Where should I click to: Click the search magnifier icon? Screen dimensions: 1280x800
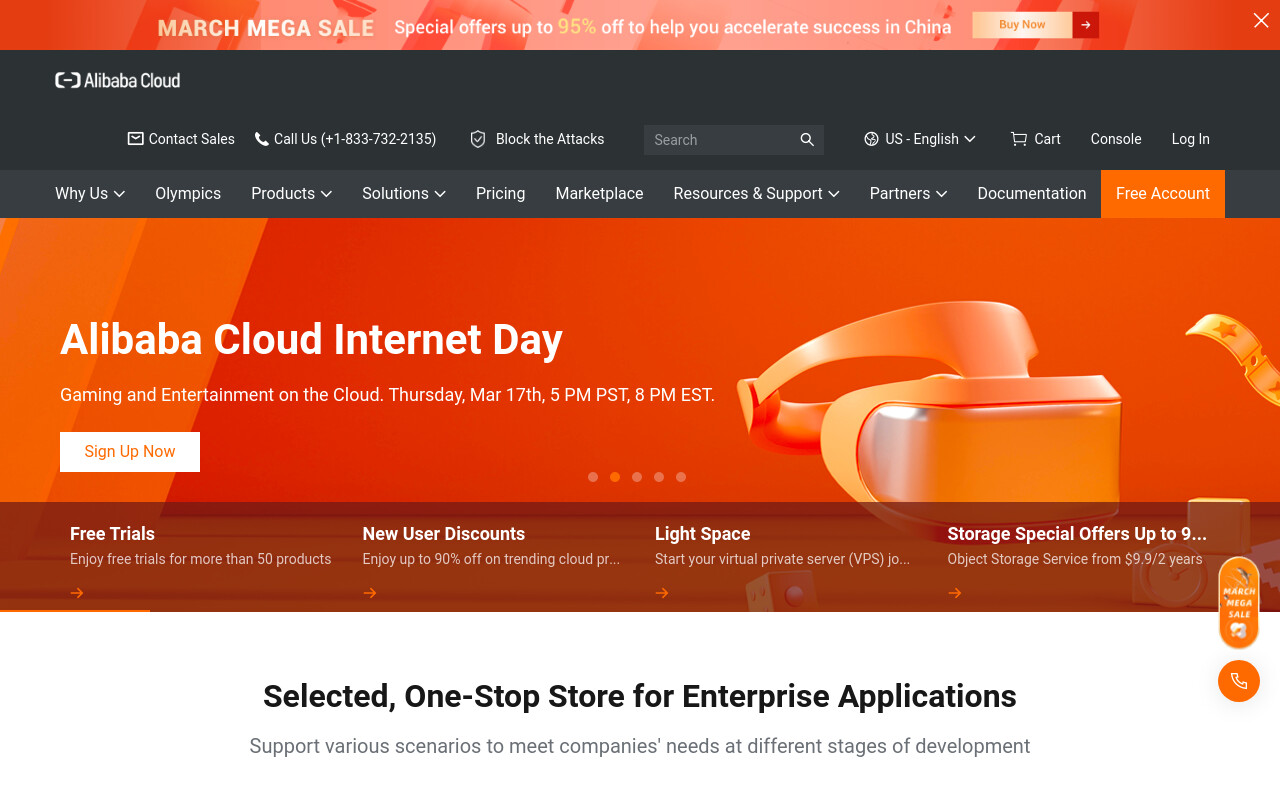[807, 140]
